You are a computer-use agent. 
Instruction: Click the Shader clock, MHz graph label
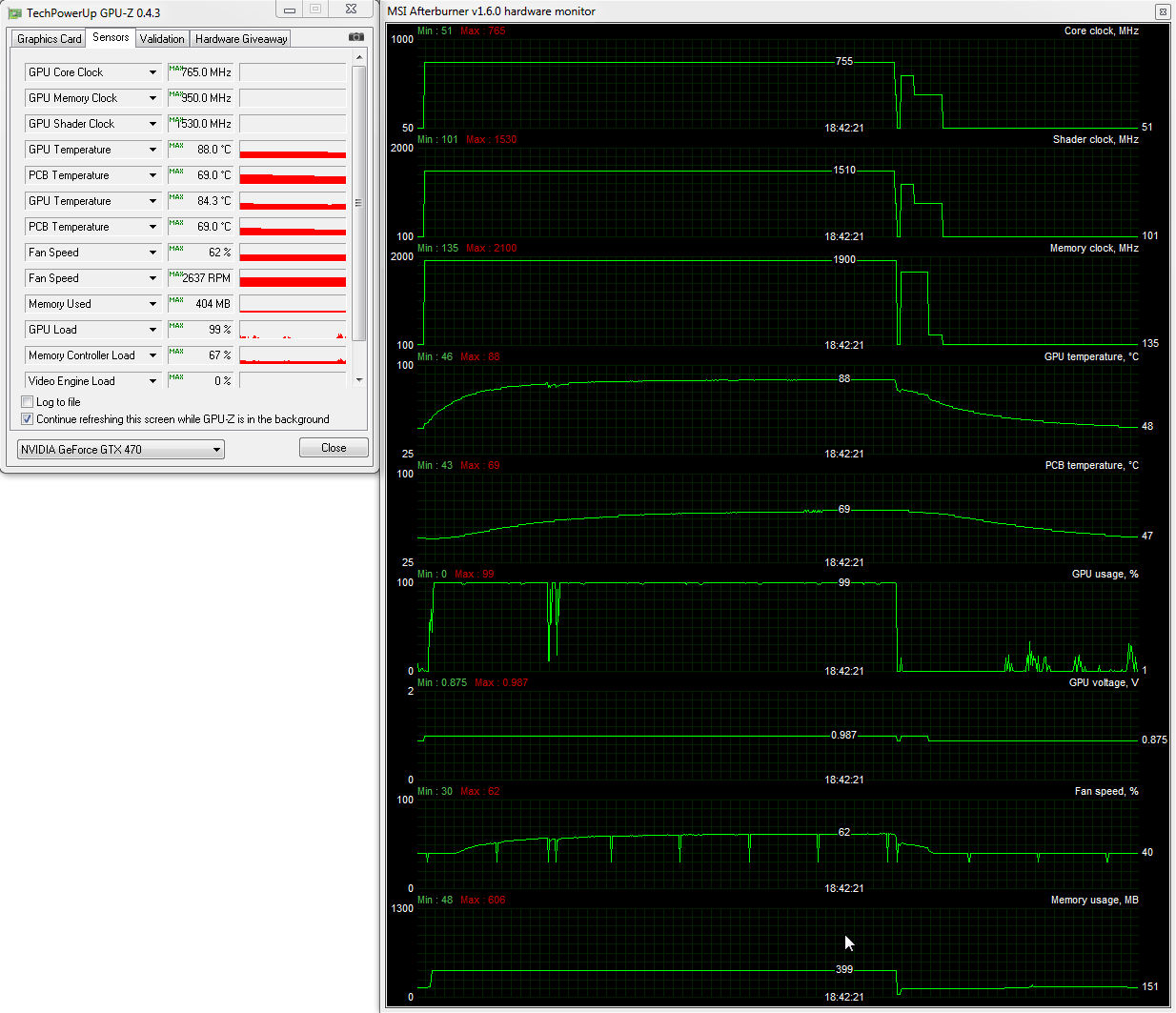pyautogui.click(x=1096, y=139)
